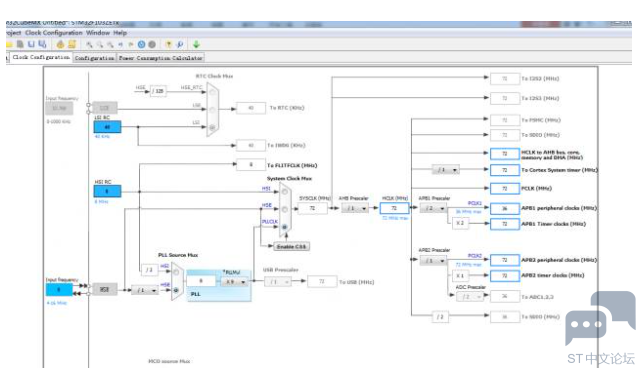The width and height of the screenshot is (644, 374).
Task: Click the round orange report icon
Action: point(60,44)
